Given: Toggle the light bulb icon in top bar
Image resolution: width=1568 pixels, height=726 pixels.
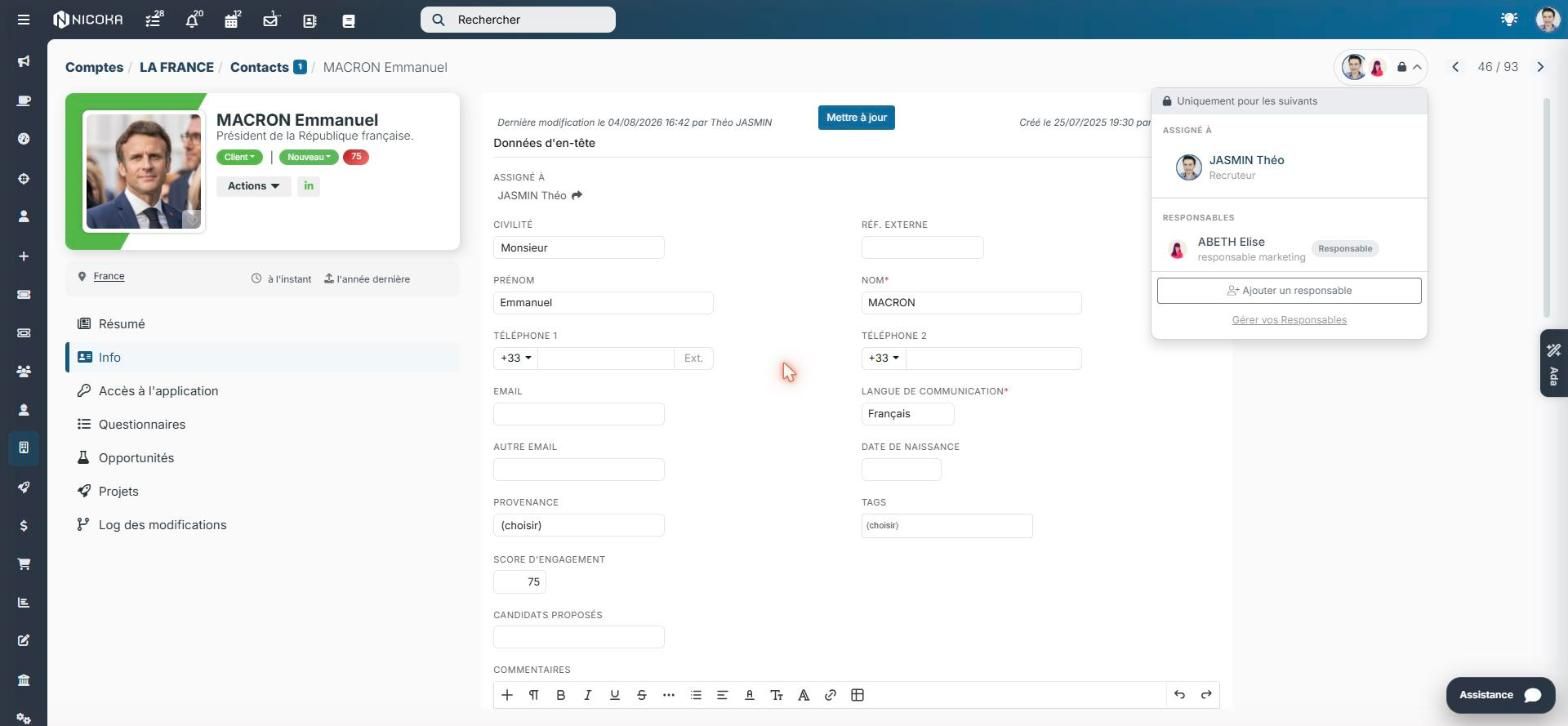Looking at the screenshot, I should click(1509, 19).
